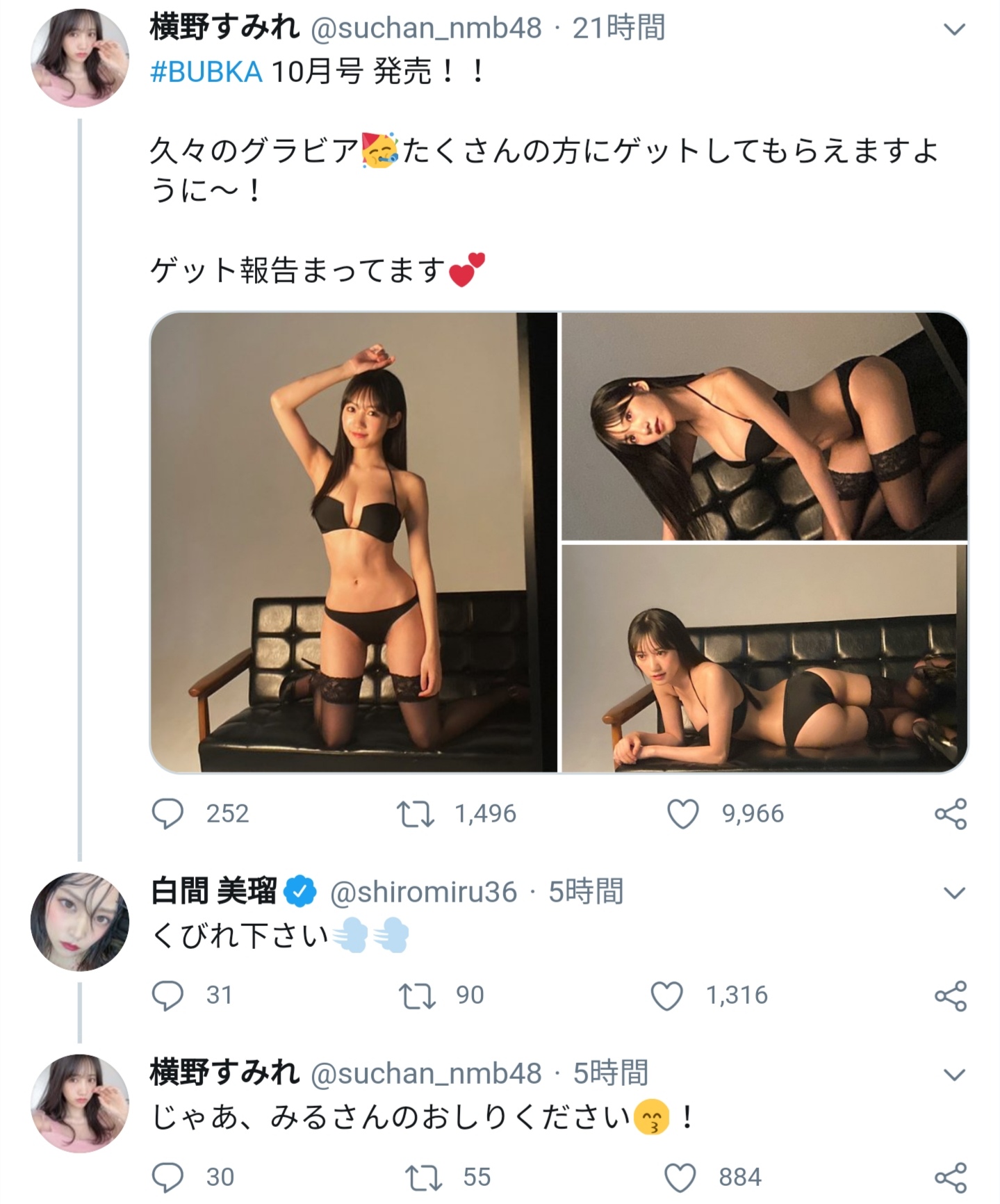Open the top-right photo in the tweet
Viewport: 1000px width, 1204px height.
764,426
